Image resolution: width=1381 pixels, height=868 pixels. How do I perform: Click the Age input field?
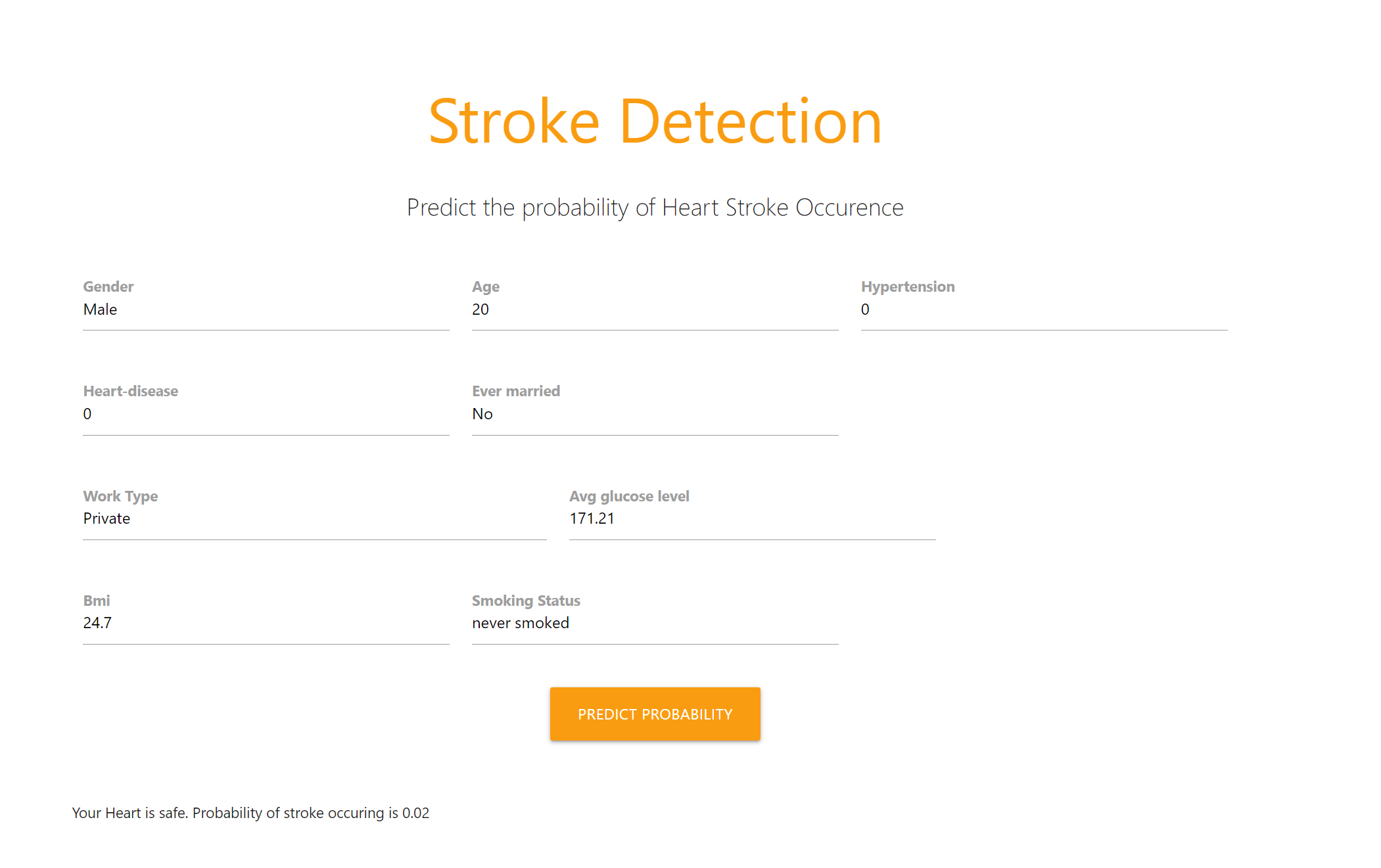pyautogui.click(x=655, y=309)
